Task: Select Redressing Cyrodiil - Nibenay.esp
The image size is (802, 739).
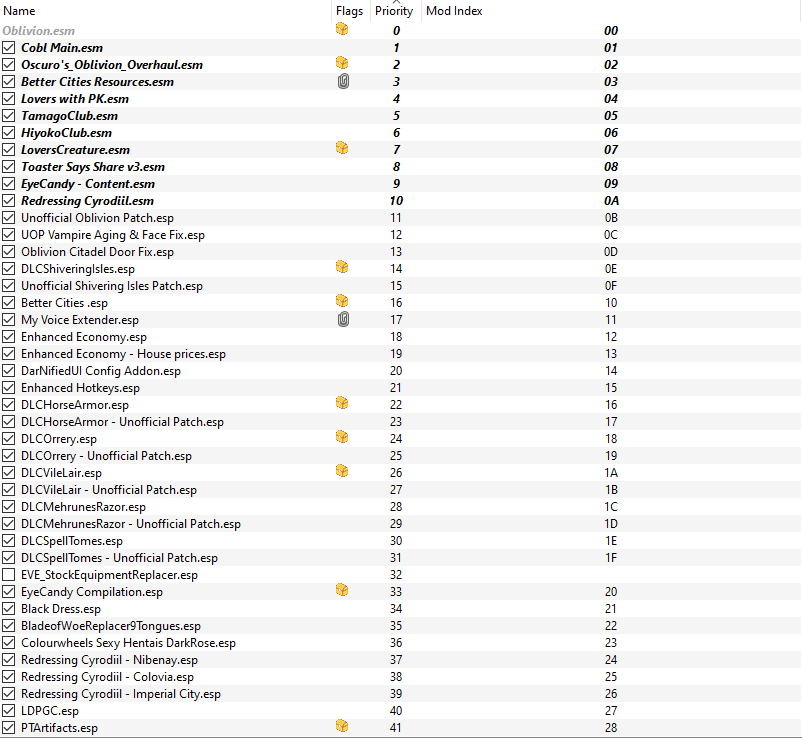Action: [109, 660]
